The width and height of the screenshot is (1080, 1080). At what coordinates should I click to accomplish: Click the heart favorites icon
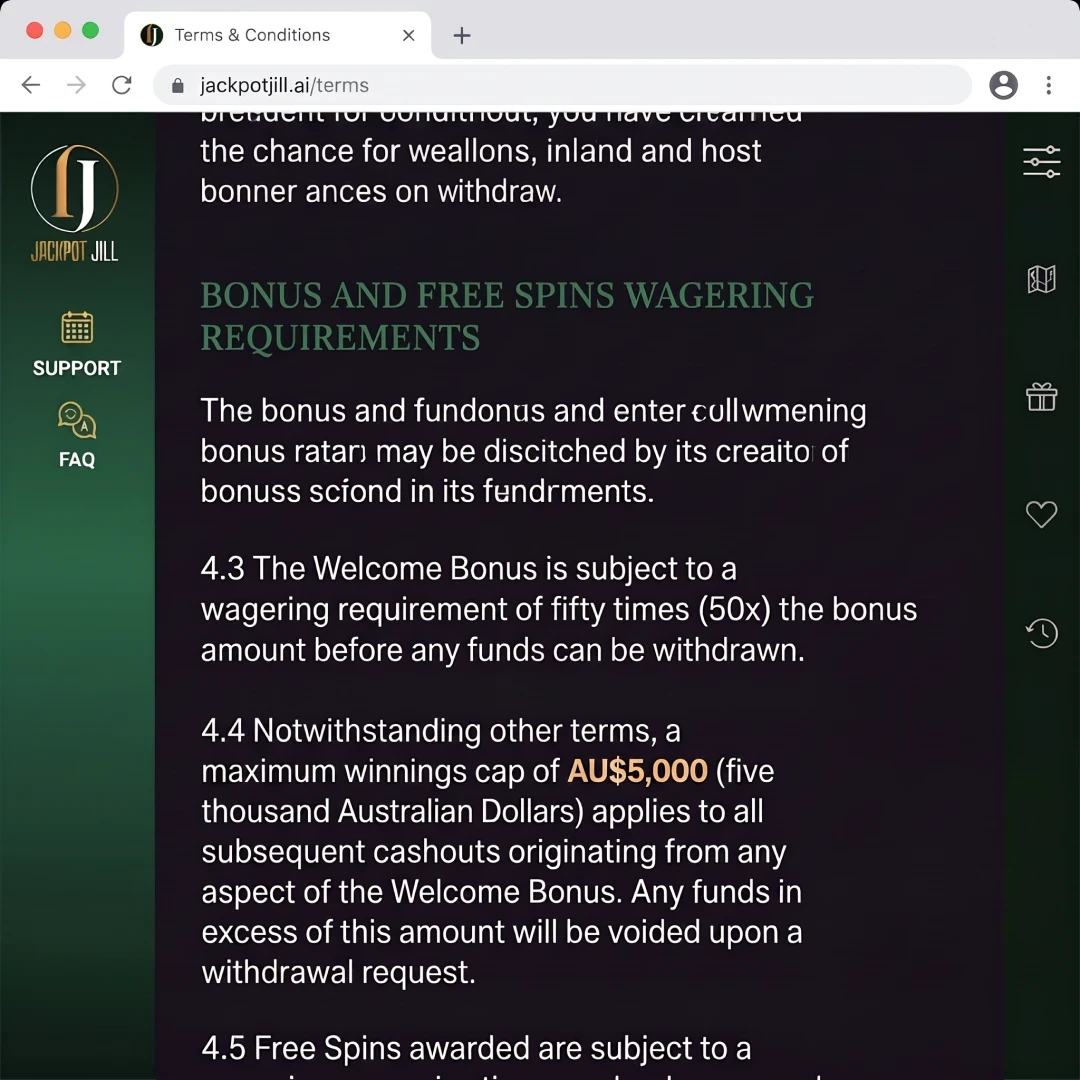pyautogui.click(x=1041, y=514)
